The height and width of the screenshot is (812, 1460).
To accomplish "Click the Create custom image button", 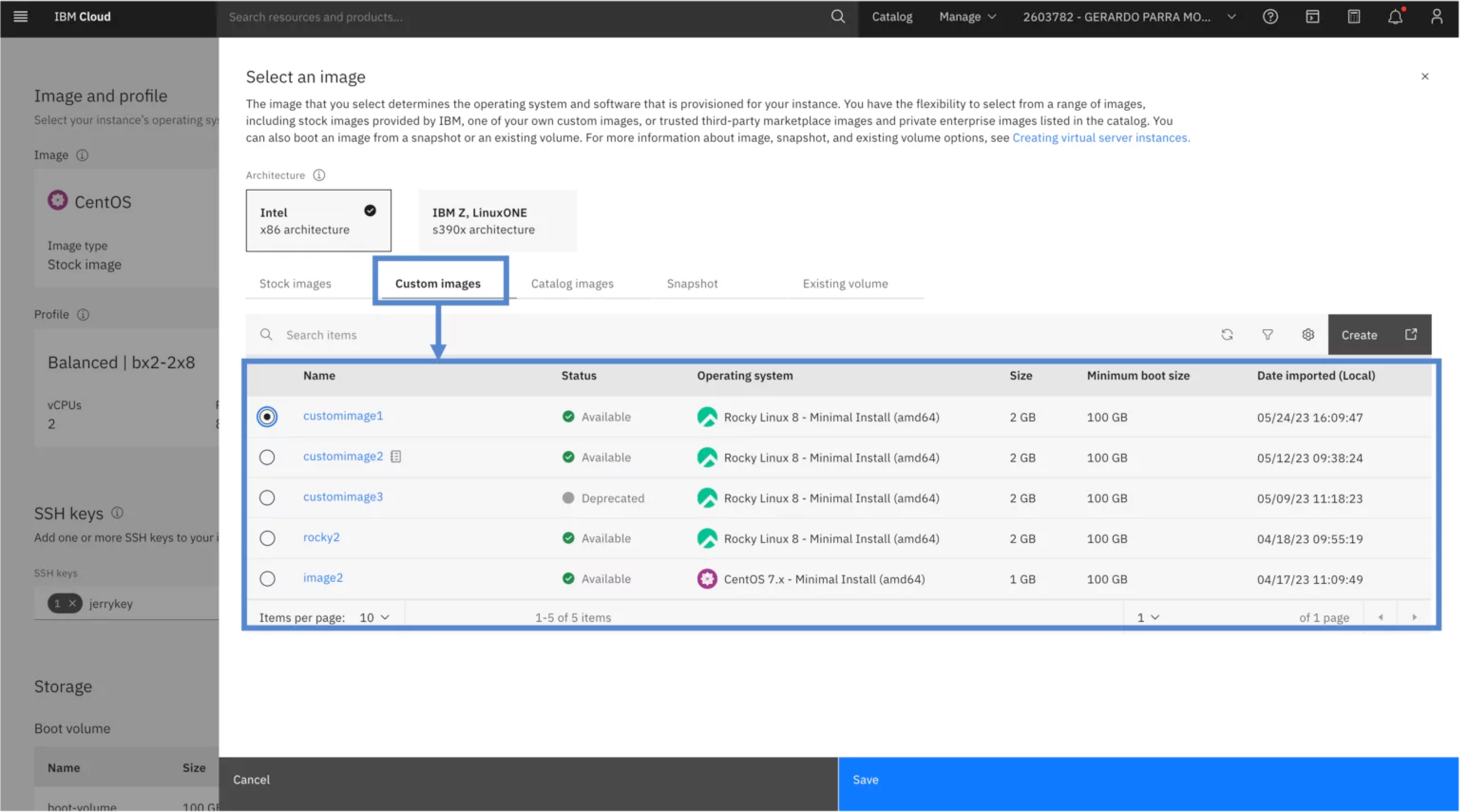I will coord(1379,335).
